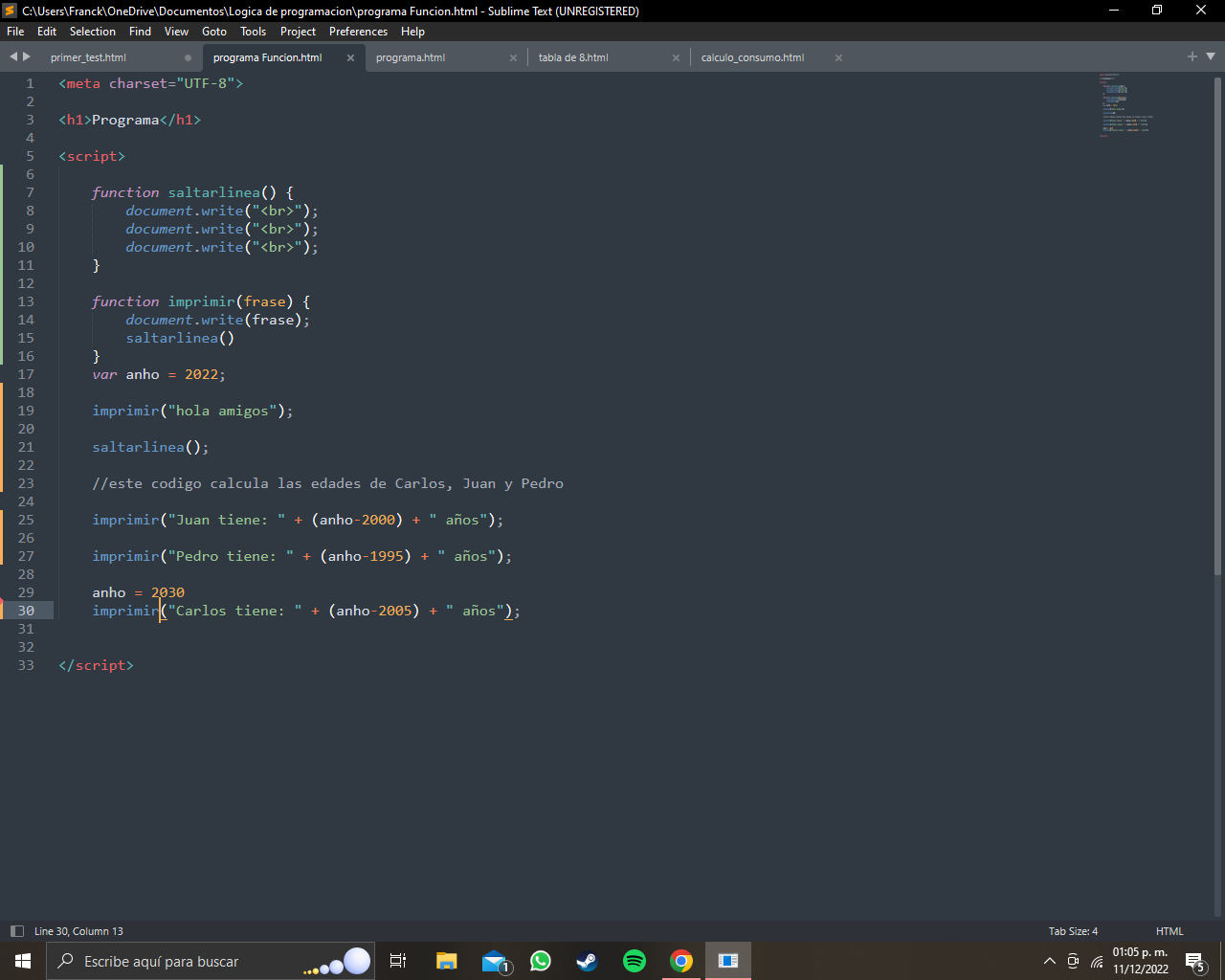
Task: Click line number 30 in gutter
Action: (26, 611)
